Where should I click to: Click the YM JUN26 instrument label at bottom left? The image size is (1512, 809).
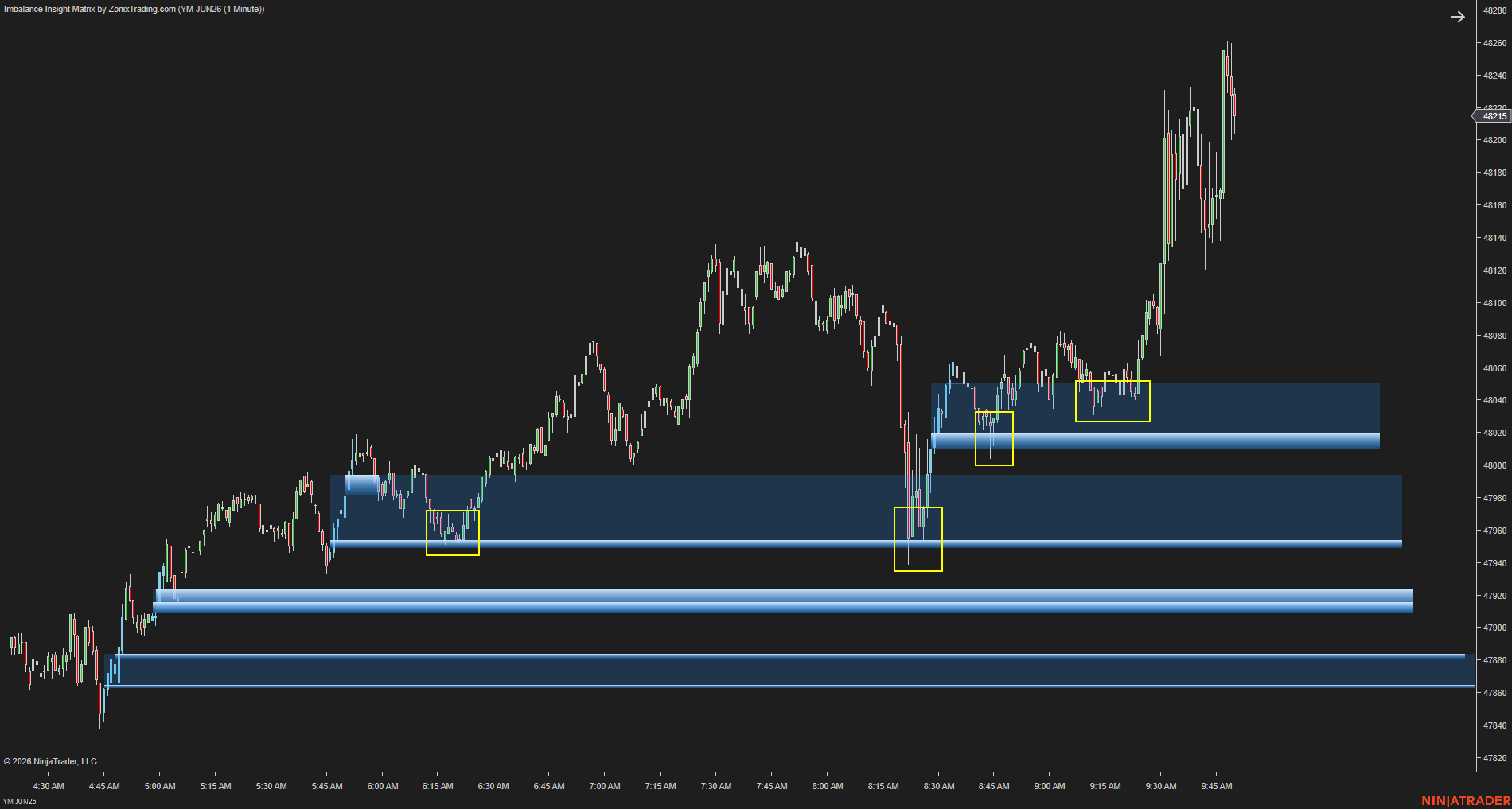[x=20, y=801]
